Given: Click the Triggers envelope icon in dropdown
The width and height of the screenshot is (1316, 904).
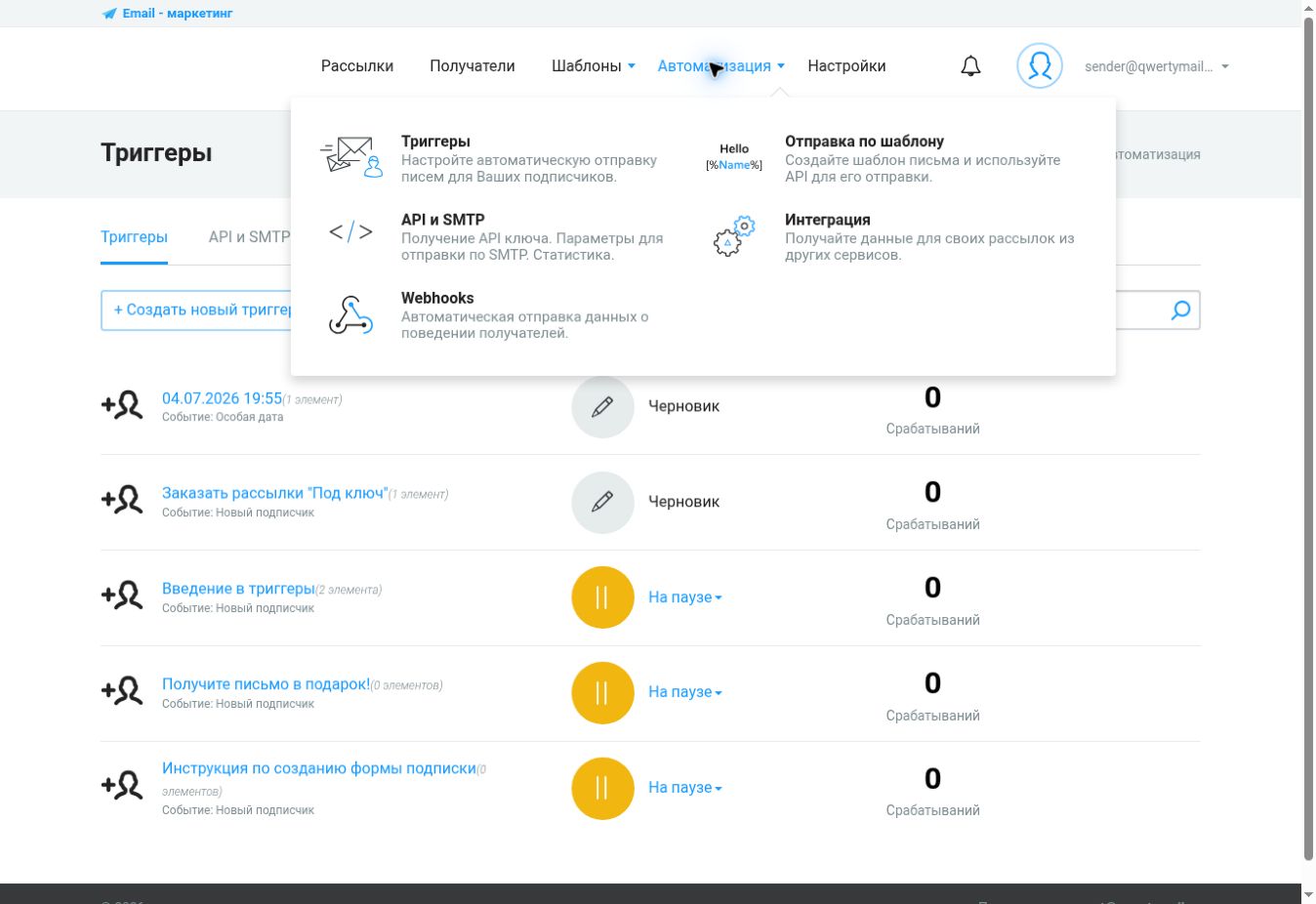Looking at the screenshot, I should 351,157.
